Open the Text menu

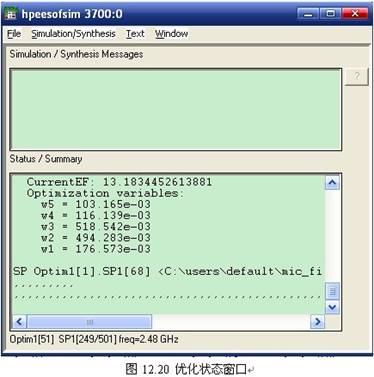tap(135, 34)
